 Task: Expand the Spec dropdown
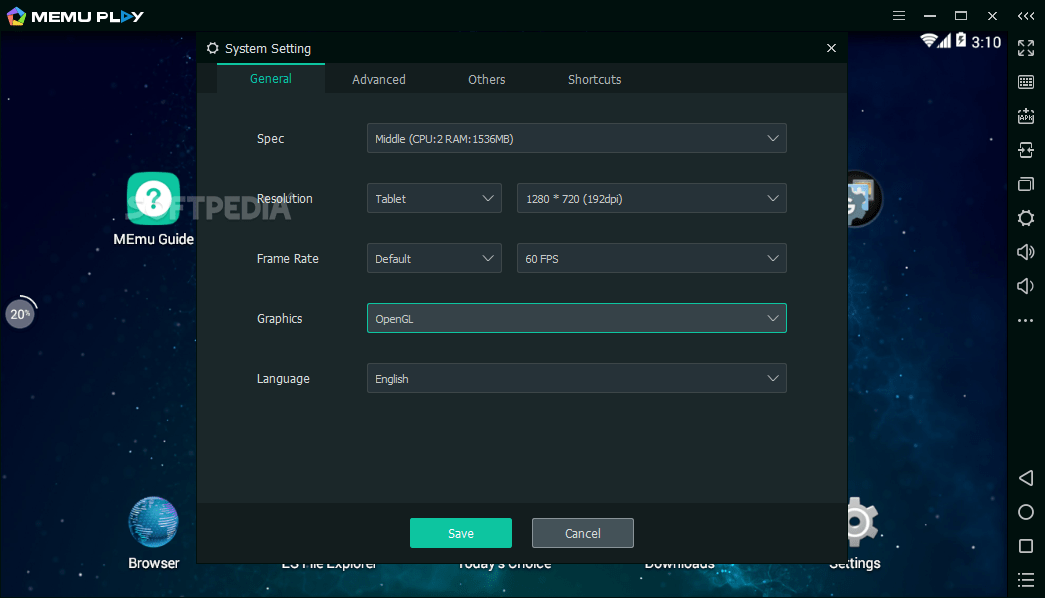(x=576, y=138)
